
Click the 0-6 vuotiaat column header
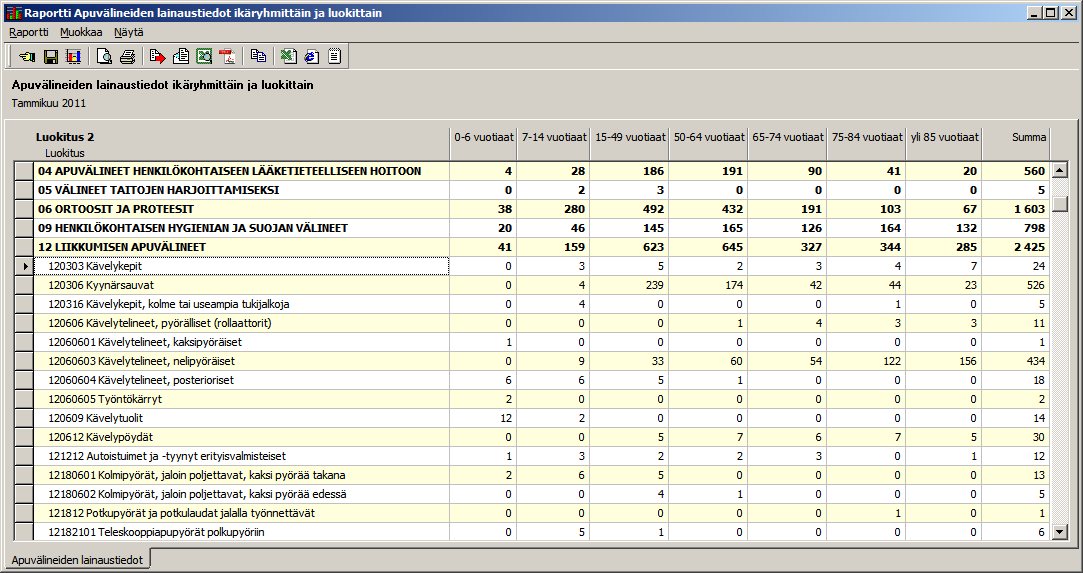(483, 137)
